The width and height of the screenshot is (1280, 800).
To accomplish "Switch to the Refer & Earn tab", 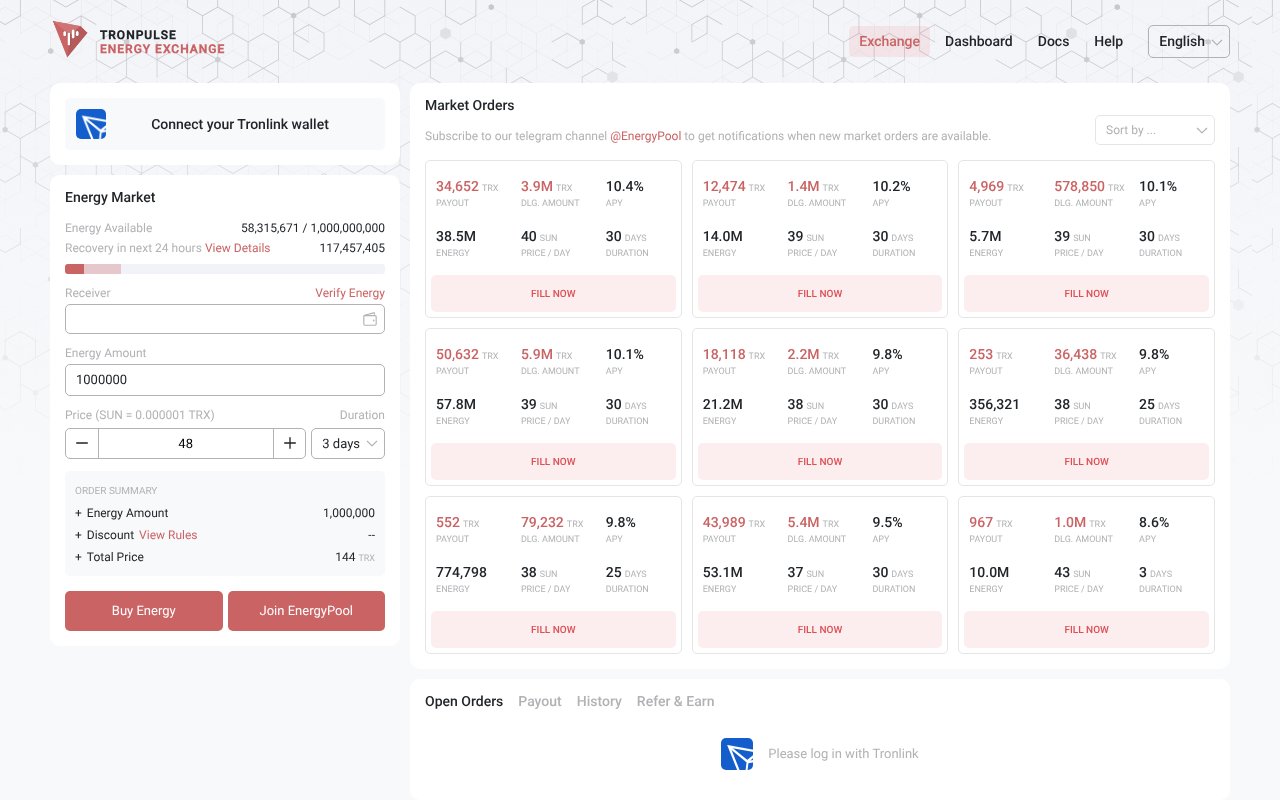I will coord(675,701).
